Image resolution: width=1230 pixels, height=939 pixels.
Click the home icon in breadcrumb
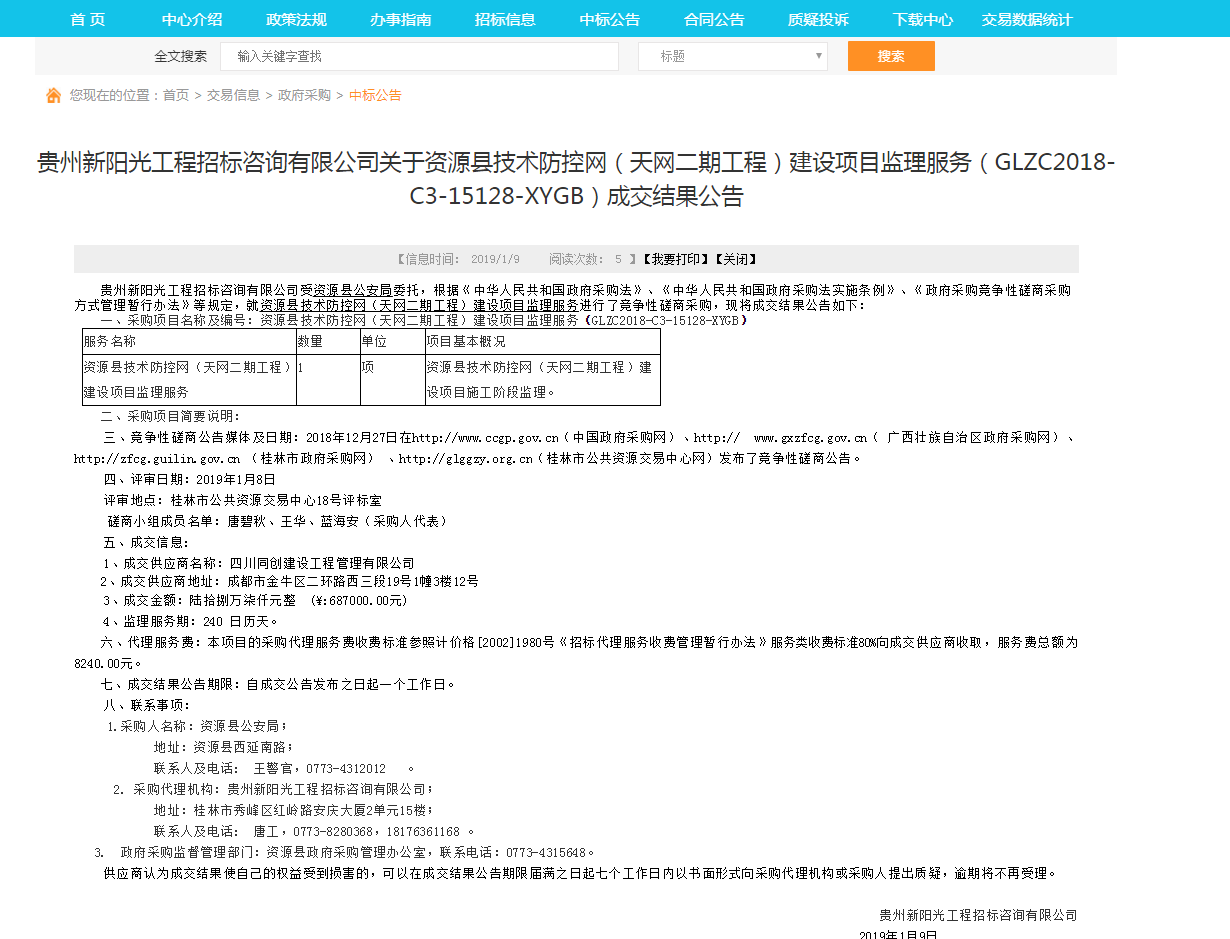(x=53, y=95)
